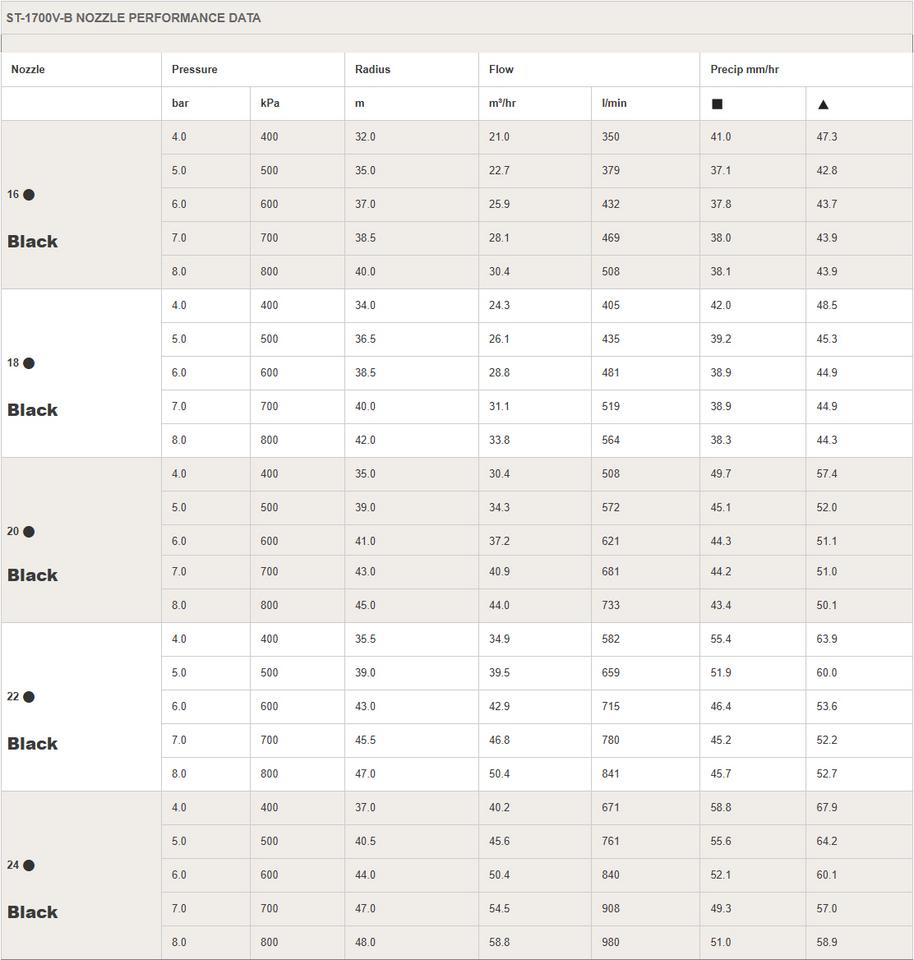Click the Precip mm/hr column header

click(x=744, y=70)
